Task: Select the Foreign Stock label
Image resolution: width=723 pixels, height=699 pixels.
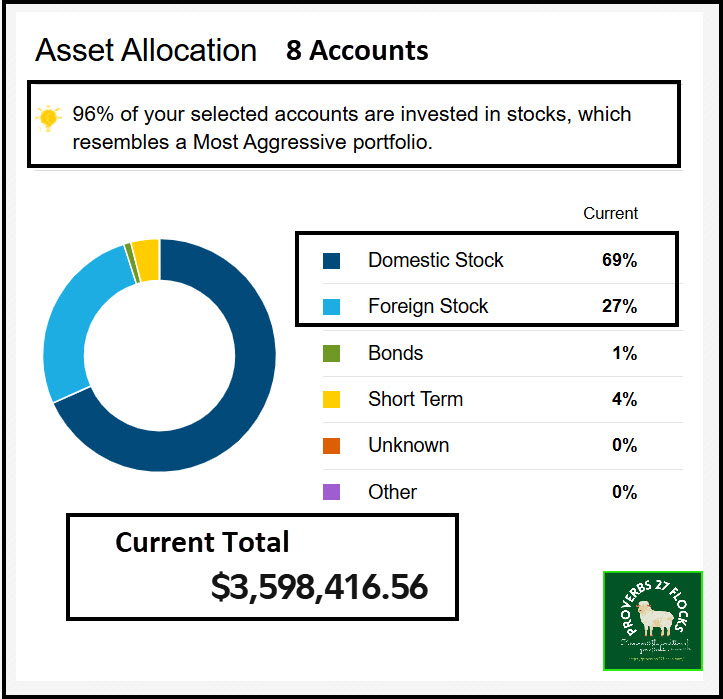Action: click(428, 306)
